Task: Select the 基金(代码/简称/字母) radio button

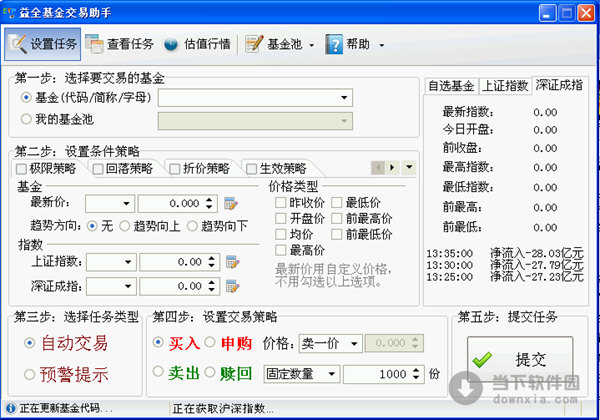Action: 26,98
